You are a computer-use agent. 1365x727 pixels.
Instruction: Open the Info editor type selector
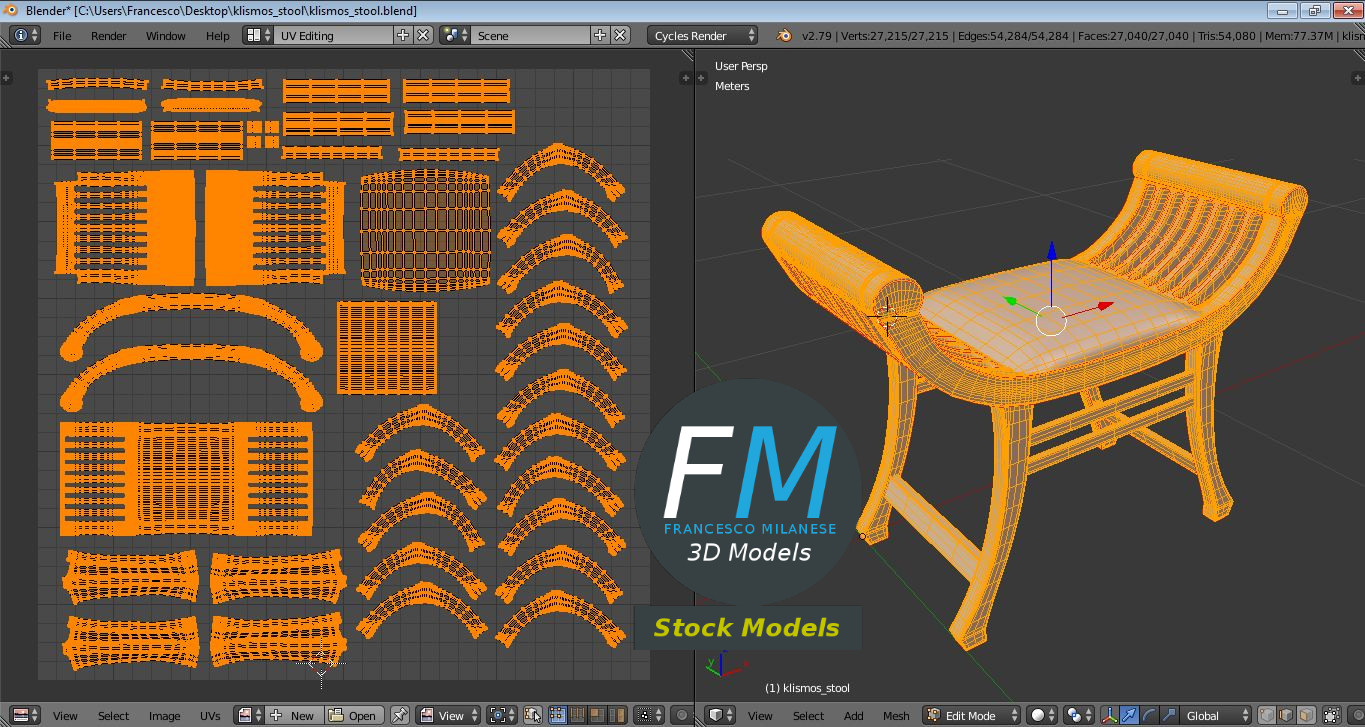pyautogui.click(x=25, y=35)
